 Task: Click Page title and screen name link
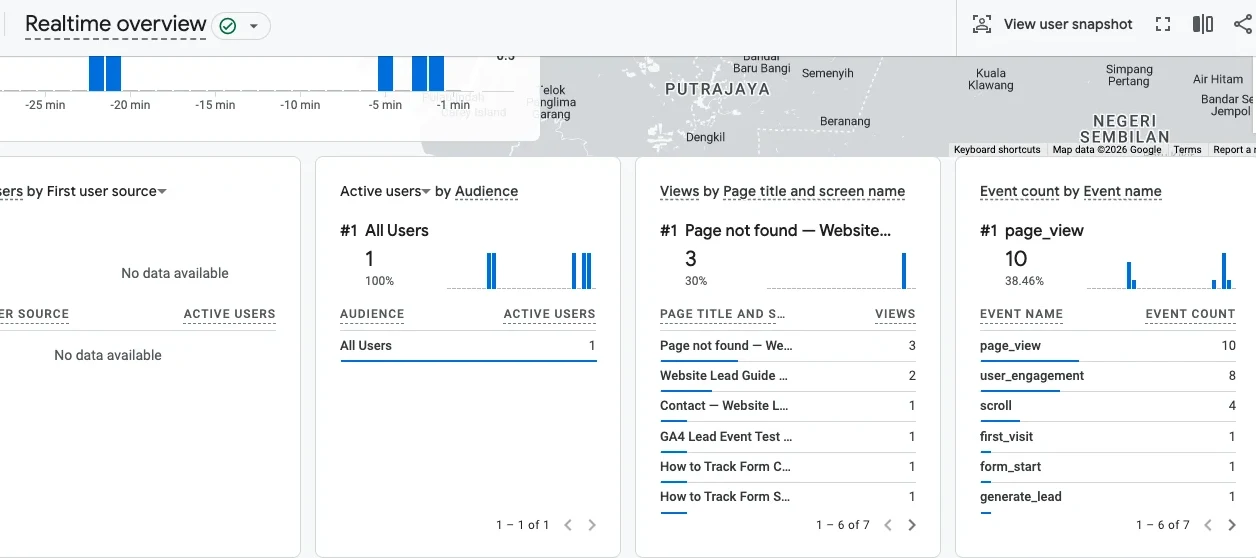(814, 191)
